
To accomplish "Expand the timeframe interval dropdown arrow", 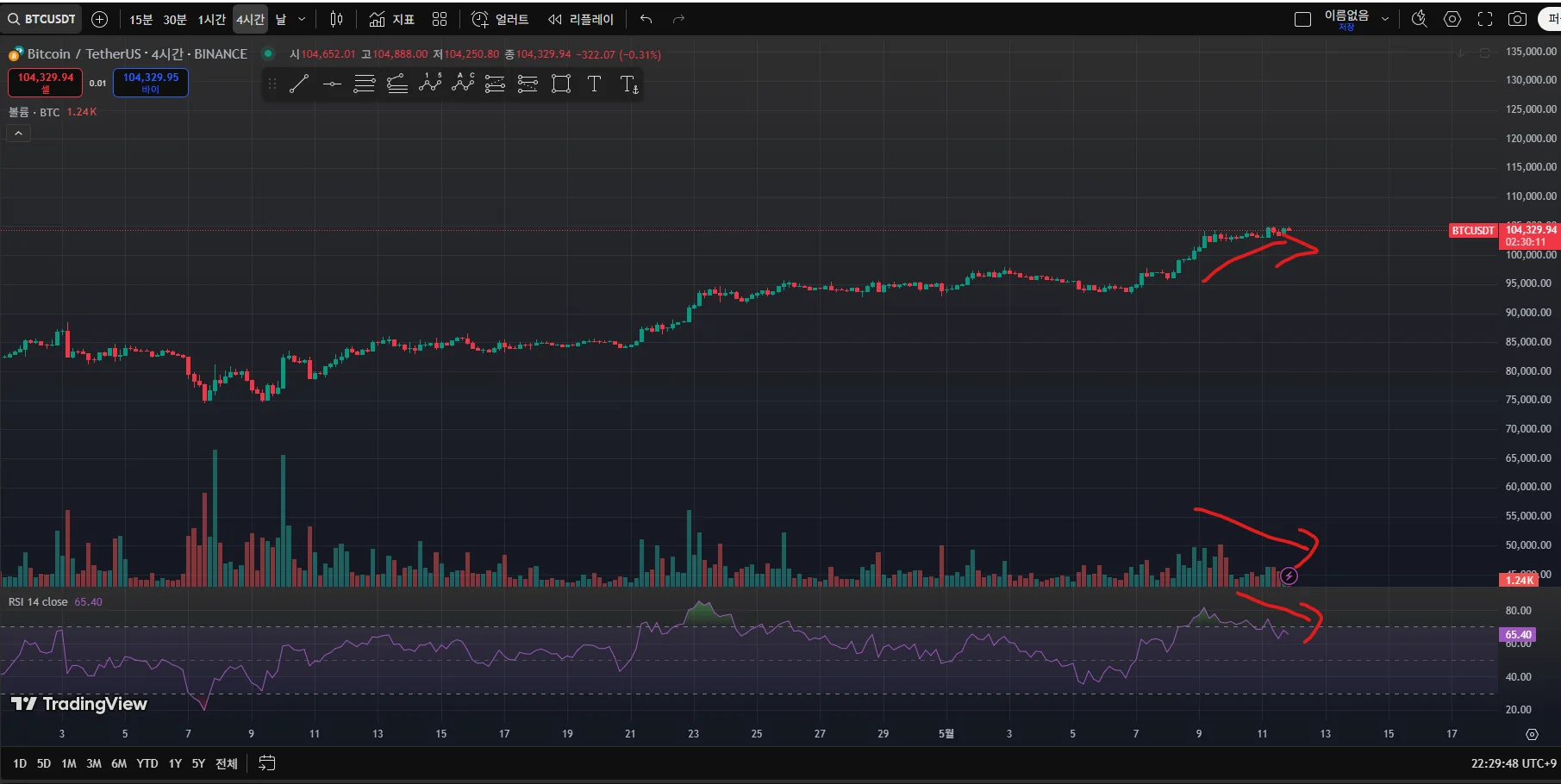I will click(302, 19).
